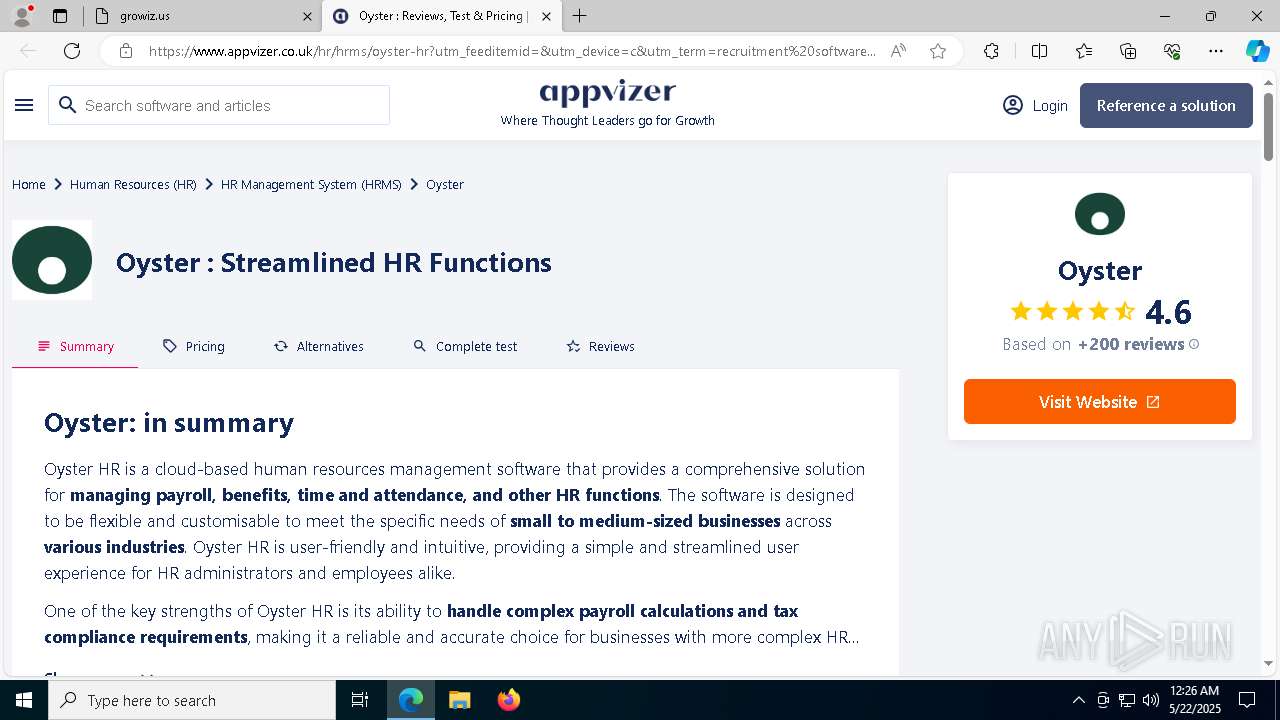Close the growiz.us tab
Screen dimensions: 1280x720
[307, 16]
